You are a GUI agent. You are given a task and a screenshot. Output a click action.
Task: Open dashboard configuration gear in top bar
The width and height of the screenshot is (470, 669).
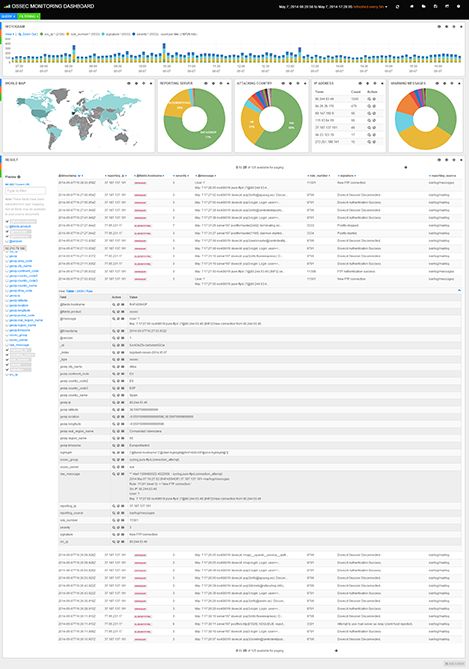[459, 6]
